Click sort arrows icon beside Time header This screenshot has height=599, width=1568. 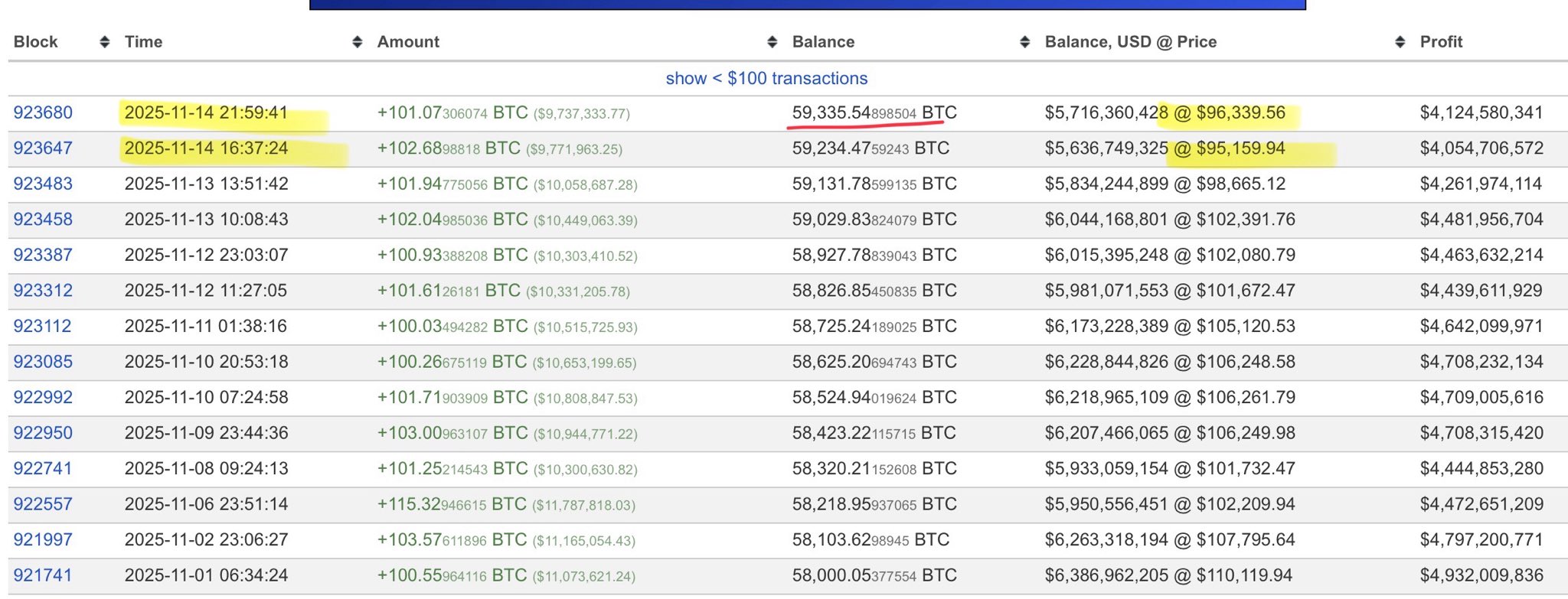[357, 42]
